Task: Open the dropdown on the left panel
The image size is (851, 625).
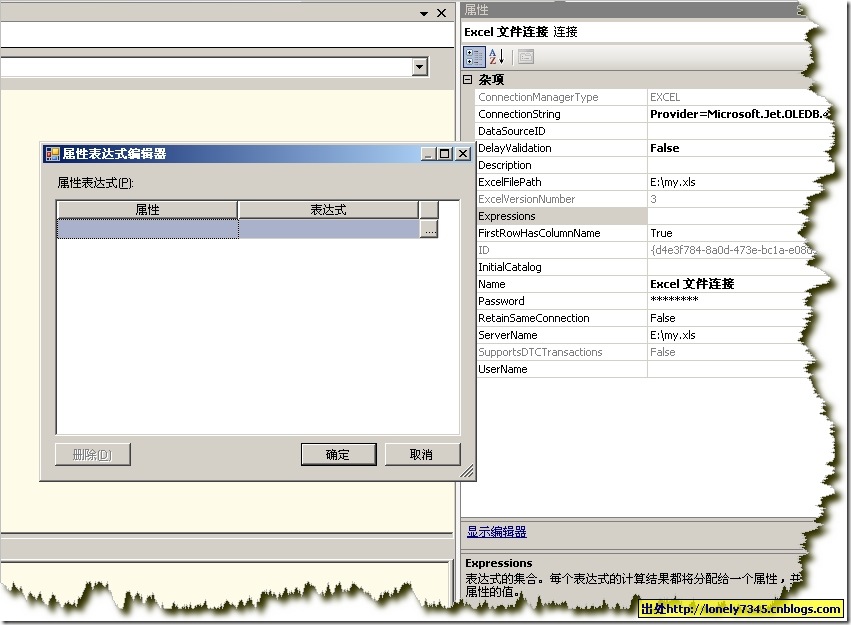Action: point(421,67)
